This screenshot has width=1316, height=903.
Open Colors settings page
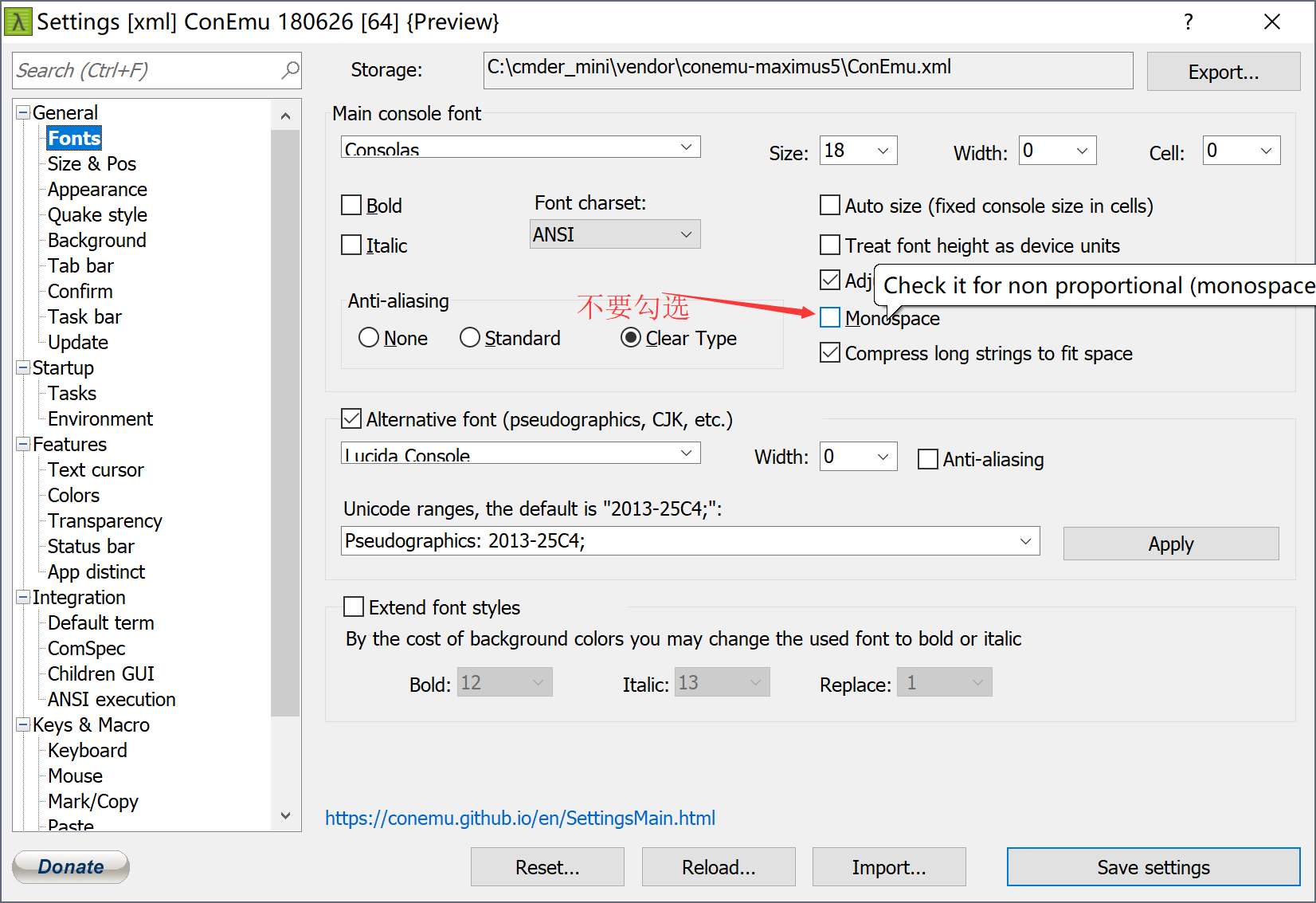pyautogui.click(x=73, y=495)
